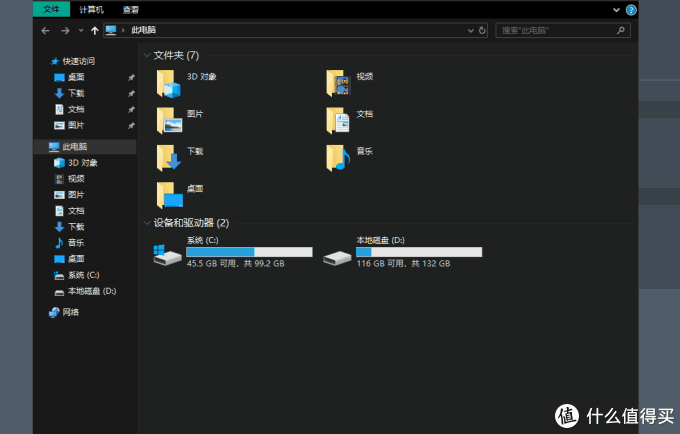Refresh the current folder view

coord(482,30)
